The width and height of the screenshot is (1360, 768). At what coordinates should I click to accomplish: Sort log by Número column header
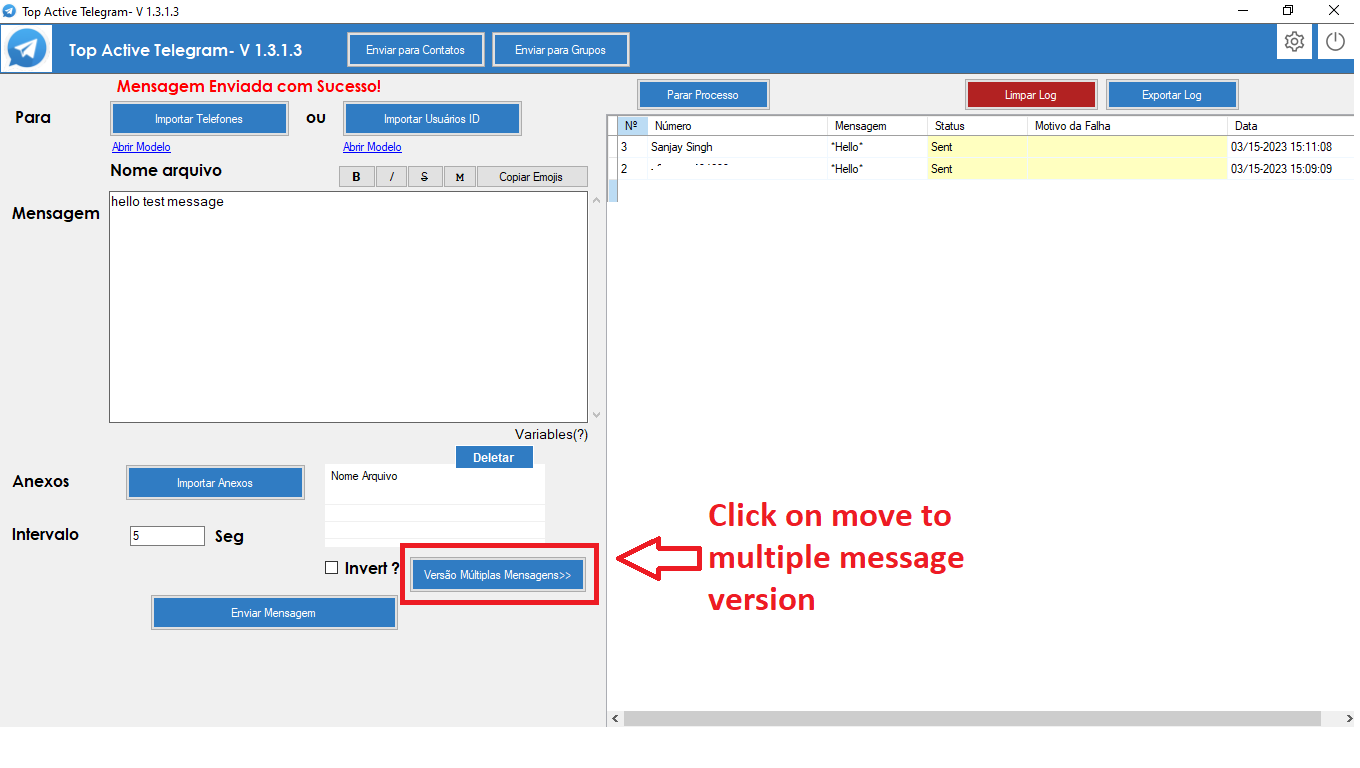(x=738, y=126)
